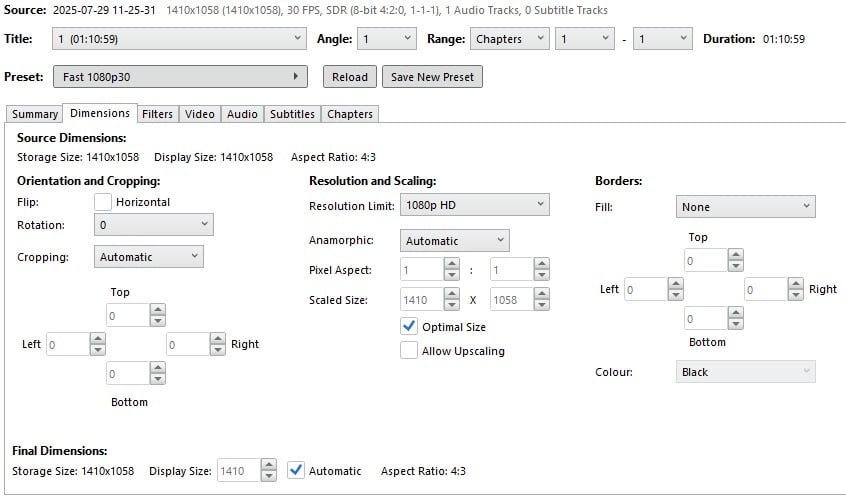The width and height of the screenshot is (846, 497).
Task: Enable the Allow Upscaling checkbox
Action: pyautogui.click(x=409, y=350)
